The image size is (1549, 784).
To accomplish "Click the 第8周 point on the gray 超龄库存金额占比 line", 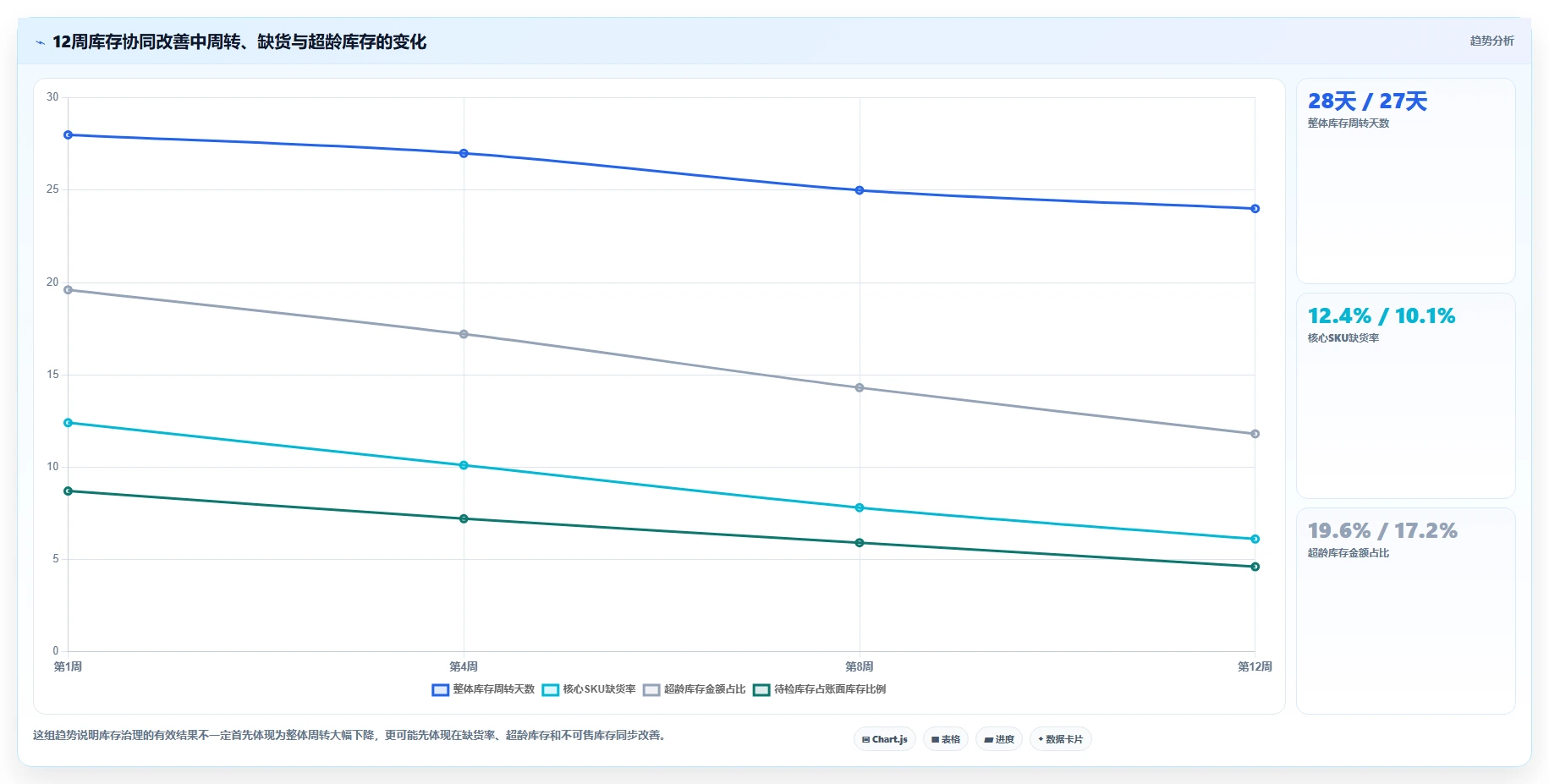I will pyautogui.click(x=860, y=388).
